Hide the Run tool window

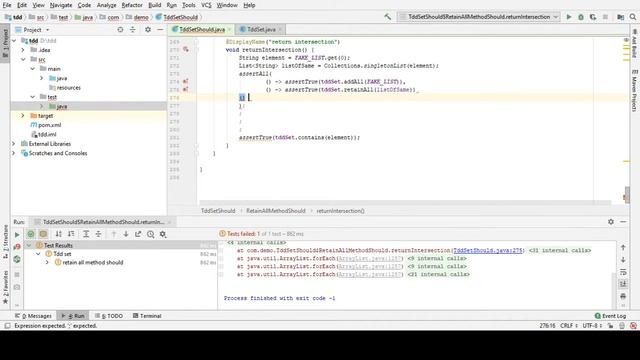623,222
